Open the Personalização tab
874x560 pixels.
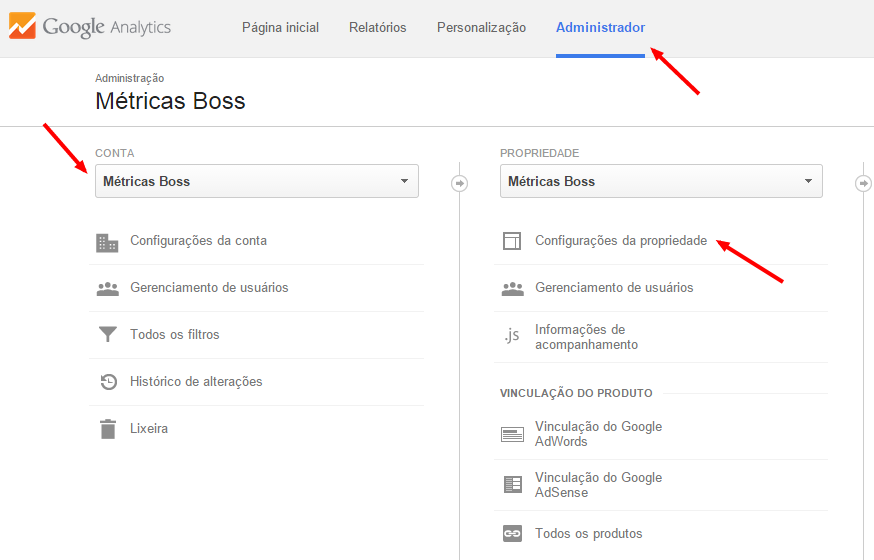pos(481,28)
